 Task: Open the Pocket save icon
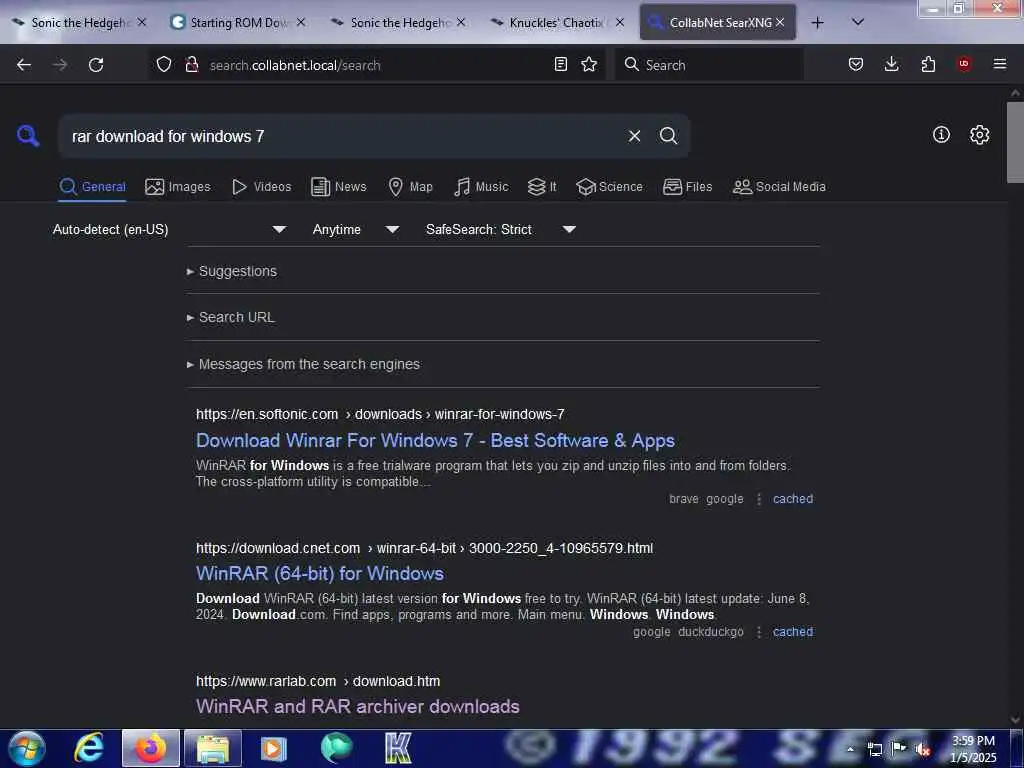(856, 64)
